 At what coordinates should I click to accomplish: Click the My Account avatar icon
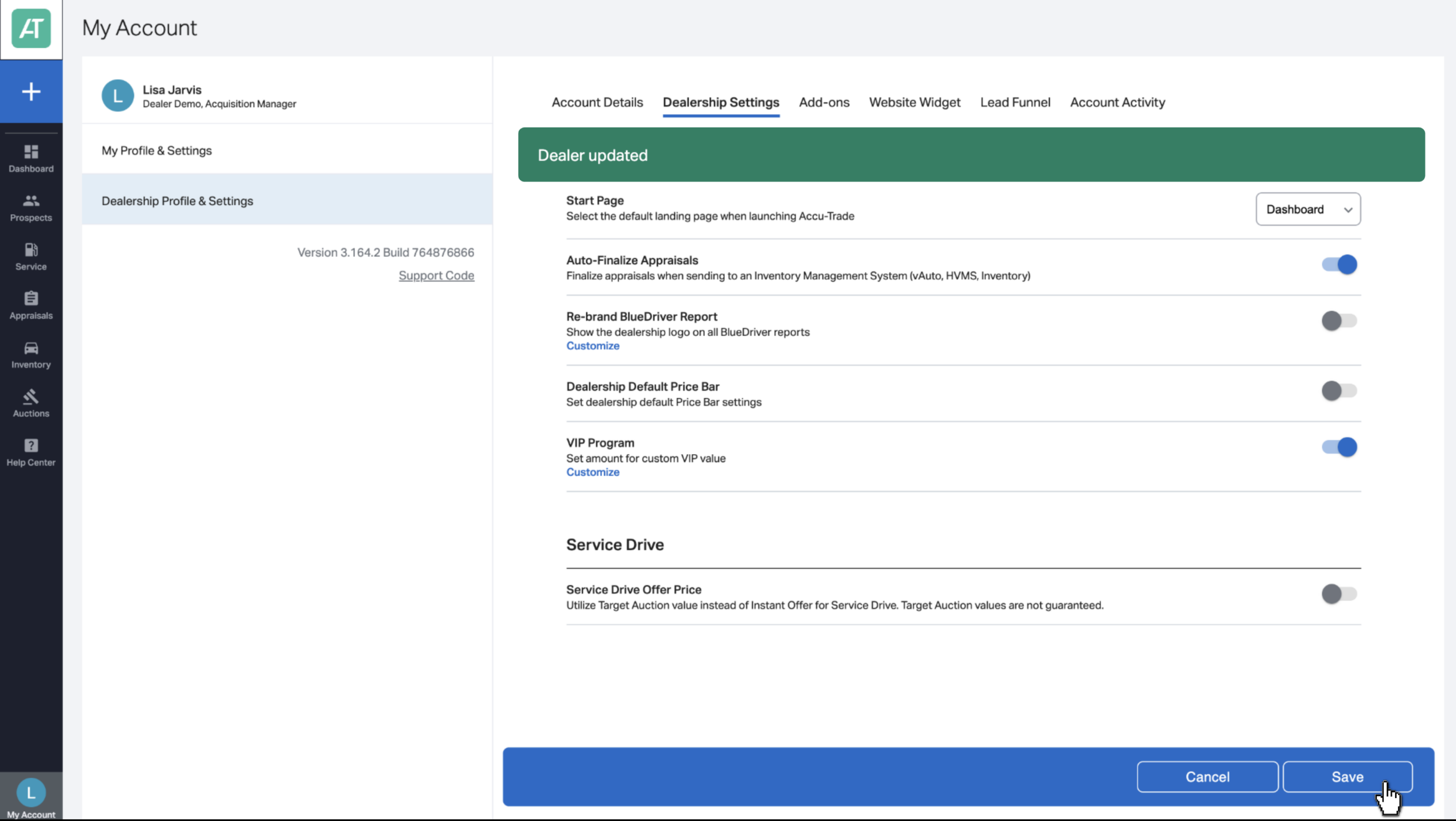click(31, 793)
